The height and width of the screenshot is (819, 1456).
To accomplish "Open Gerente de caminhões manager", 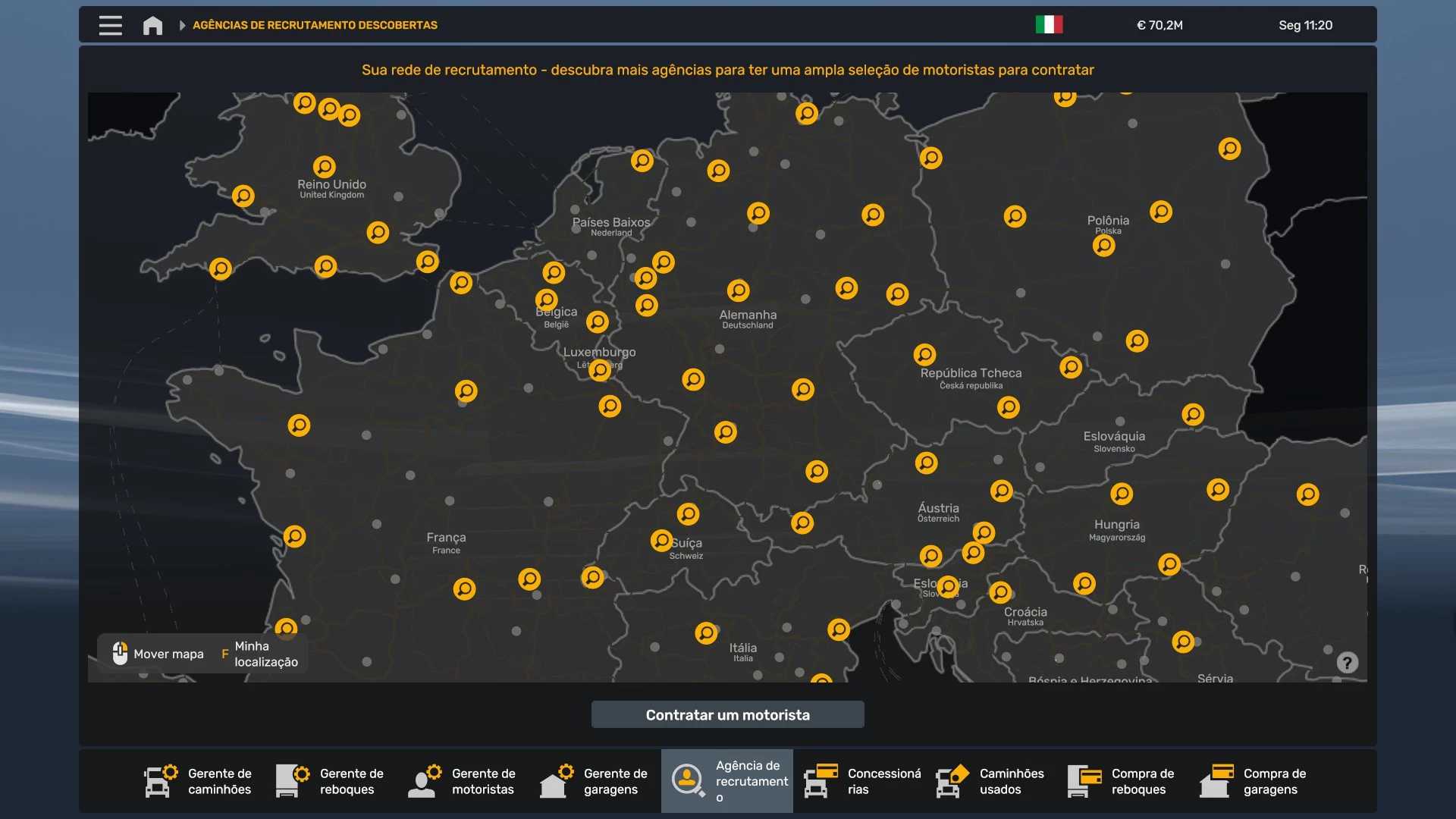I will coord(199,781).
